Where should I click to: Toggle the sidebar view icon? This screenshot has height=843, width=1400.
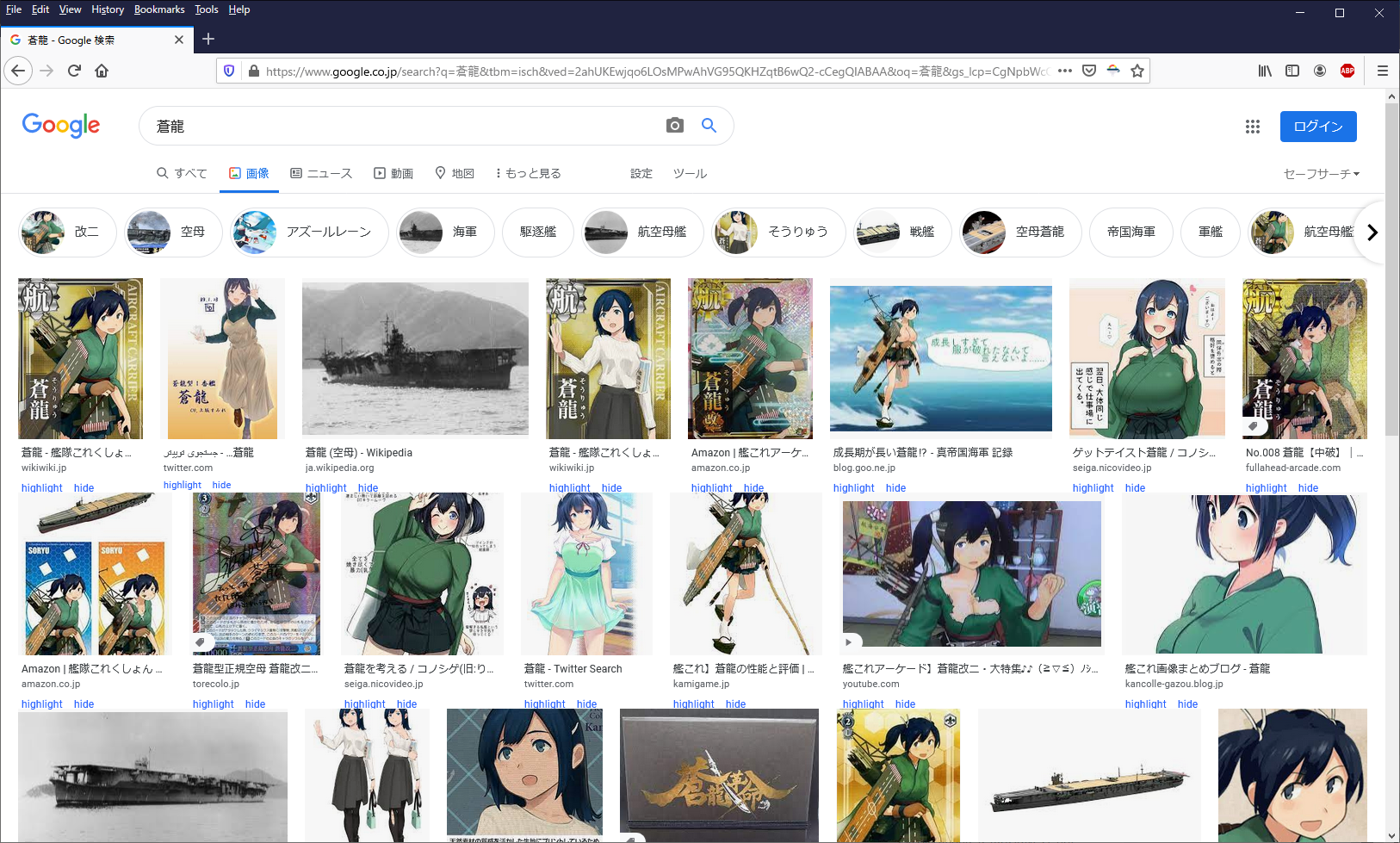[x=1292, y=71]
